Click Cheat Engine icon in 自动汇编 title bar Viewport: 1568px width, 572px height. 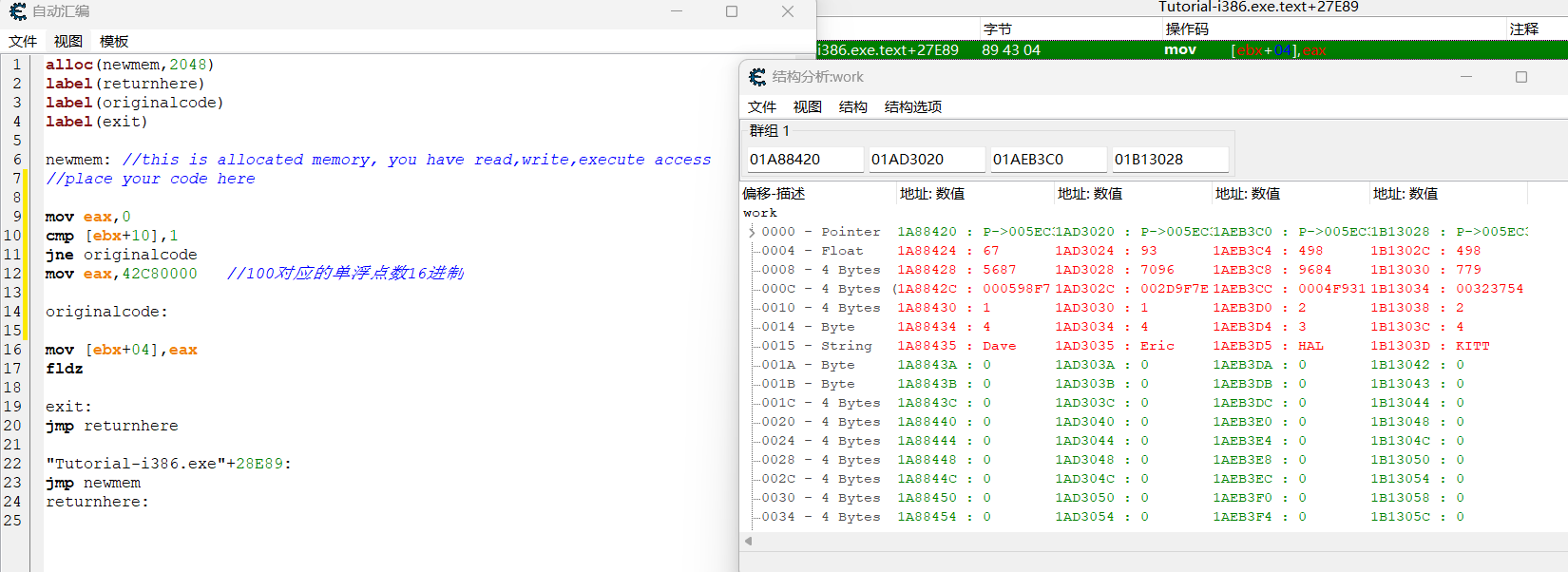tap(17, 11)
